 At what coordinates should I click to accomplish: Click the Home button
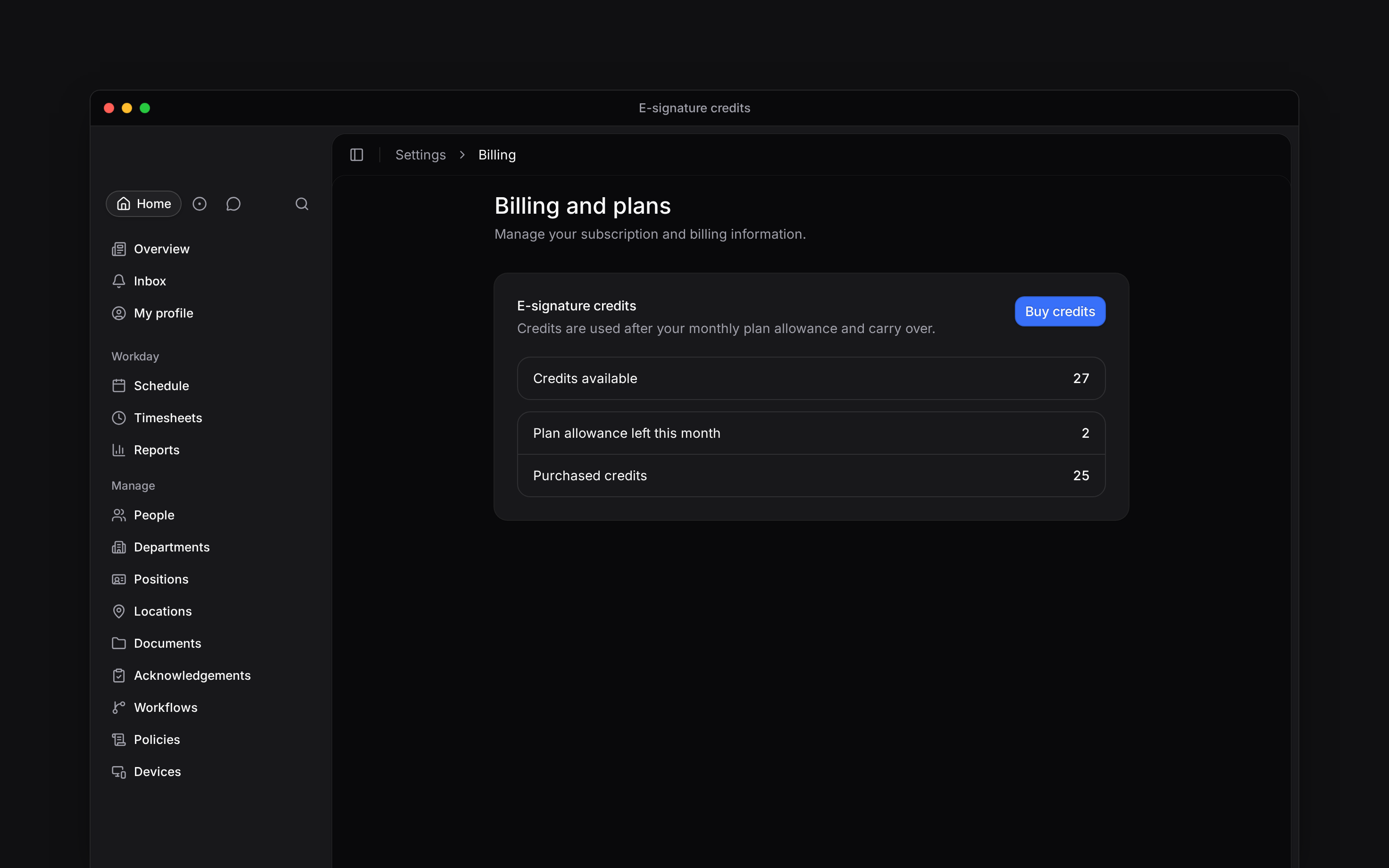[x=143, y=204]
